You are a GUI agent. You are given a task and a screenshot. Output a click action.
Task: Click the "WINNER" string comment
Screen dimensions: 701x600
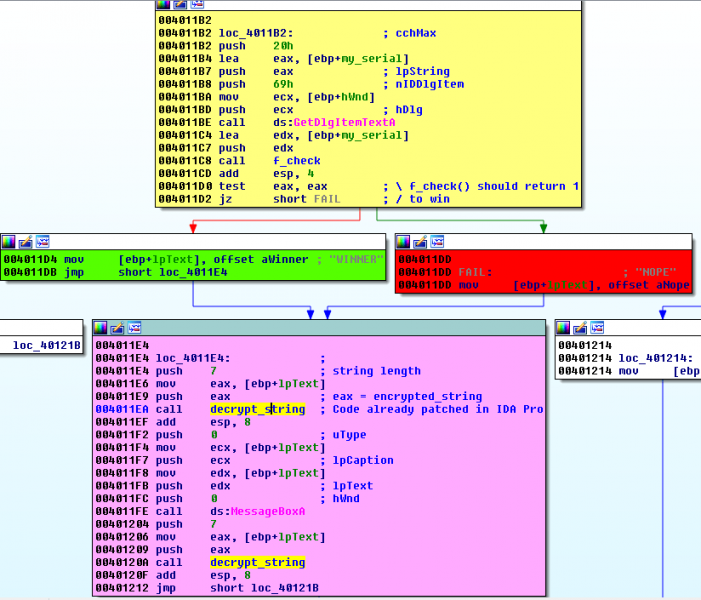[x=356, y=259]
